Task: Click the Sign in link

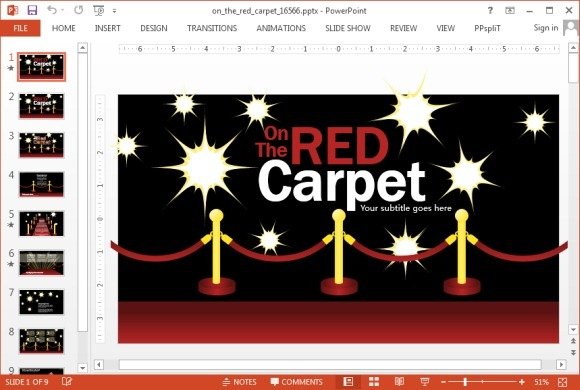Action: 546,28
